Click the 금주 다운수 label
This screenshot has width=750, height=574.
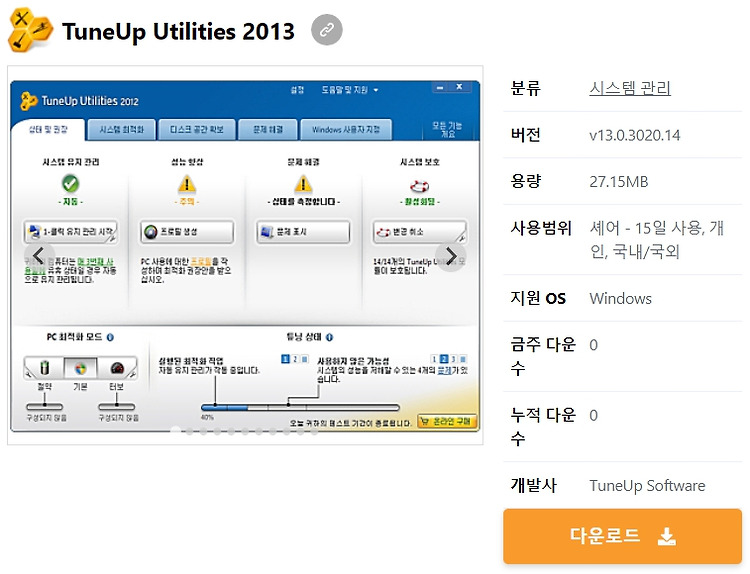point(543,356)
